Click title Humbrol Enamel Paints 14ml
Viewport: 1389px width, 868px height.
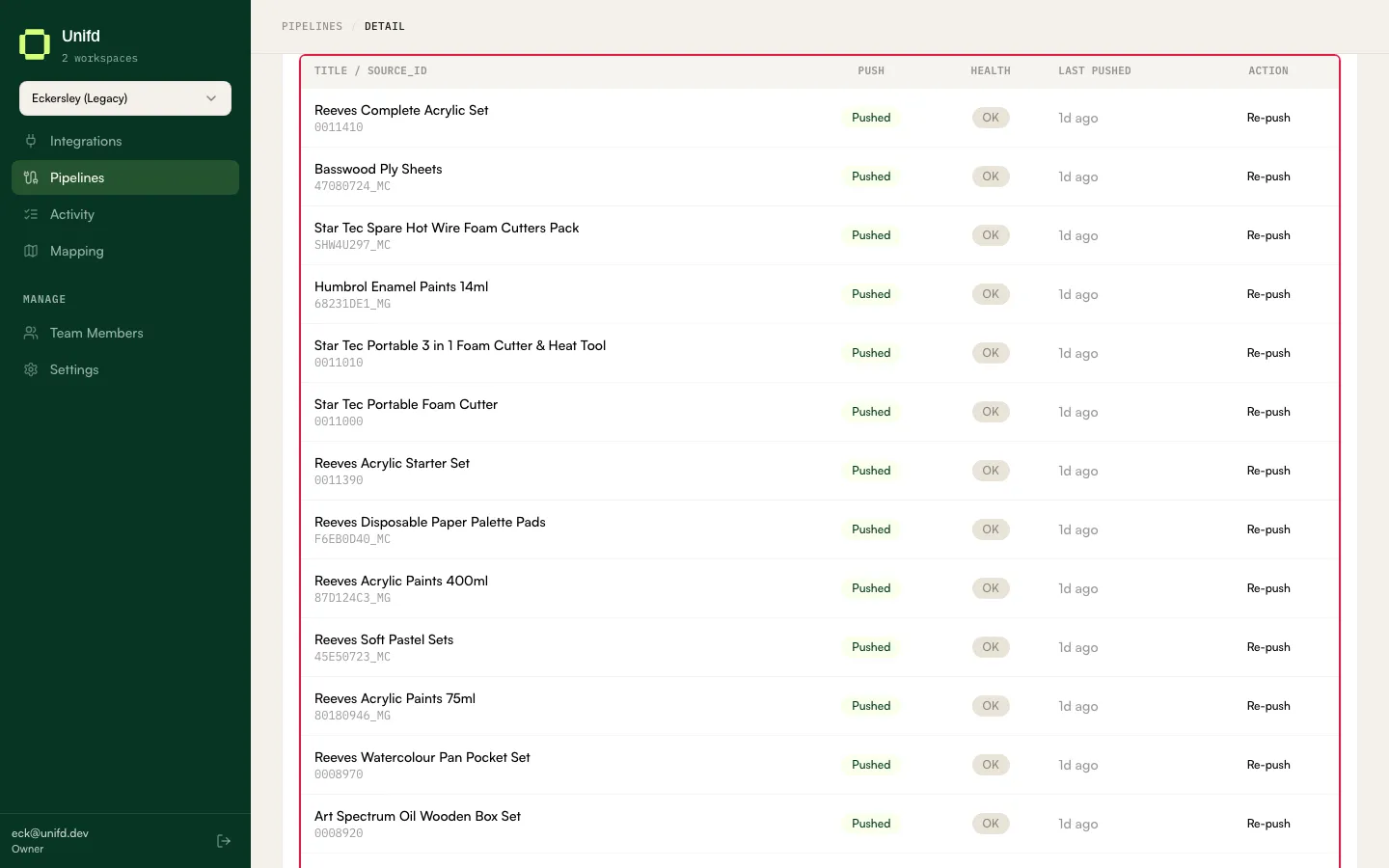tap(401, 286)
